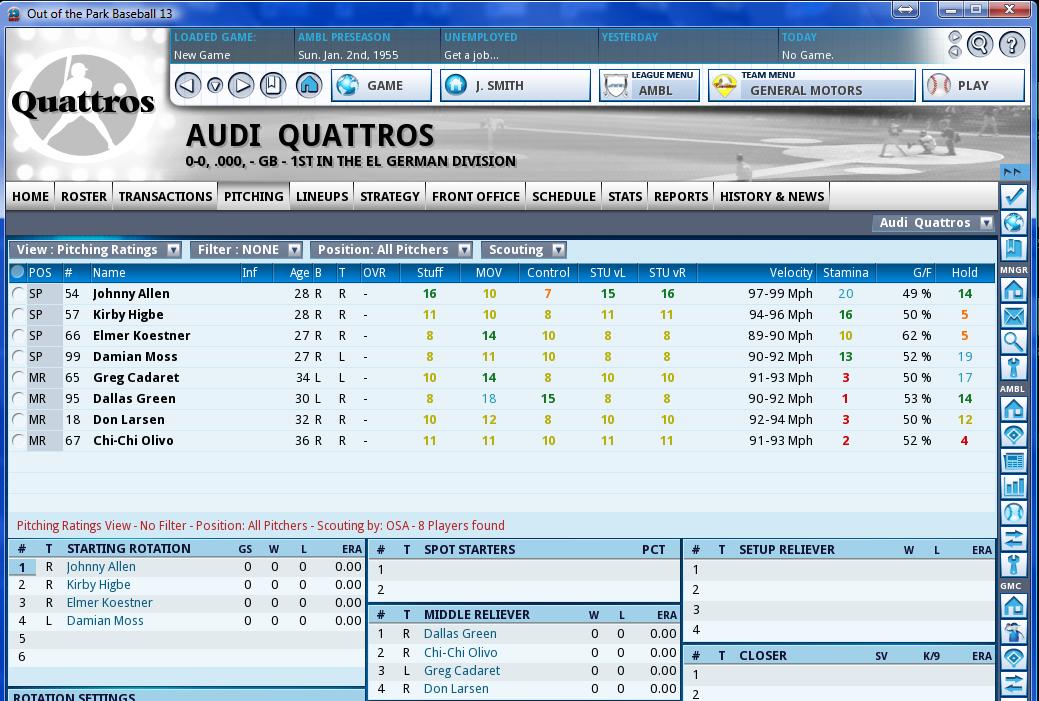This screenshot has width=1039, height=701.
Task: Click the bookmark icon in the right sidebar
Action: click(1013, 249)
